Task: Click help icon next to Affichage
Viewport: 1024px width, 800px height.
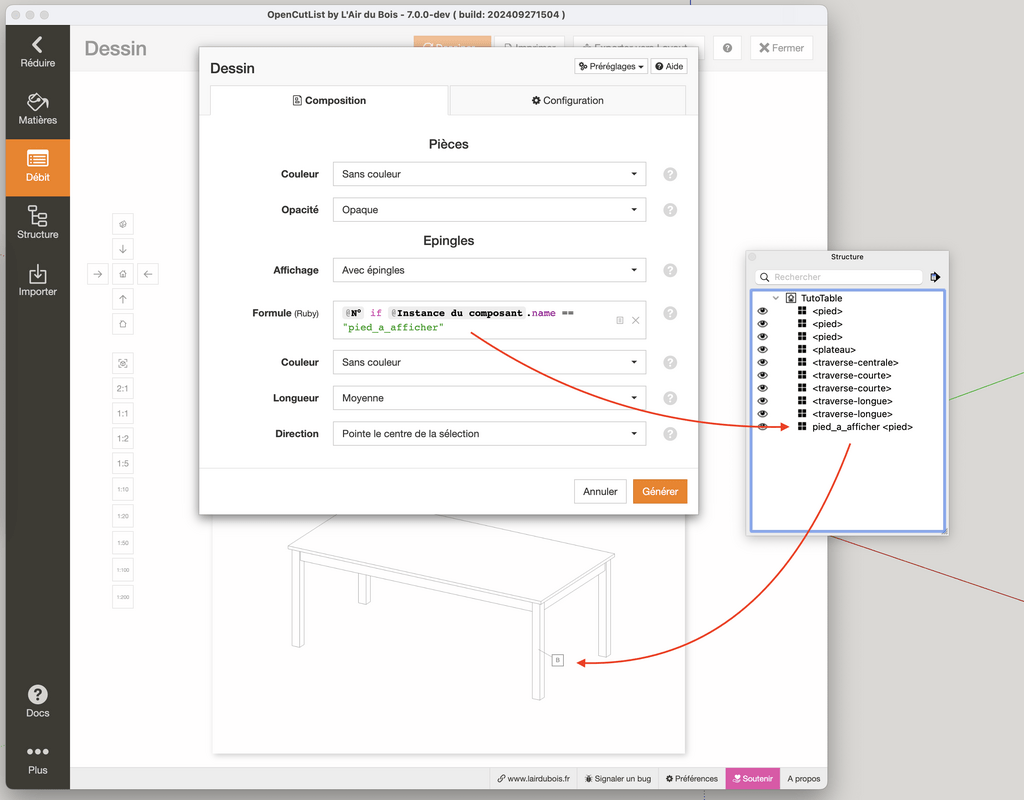Action: click(x=670, y=270)
